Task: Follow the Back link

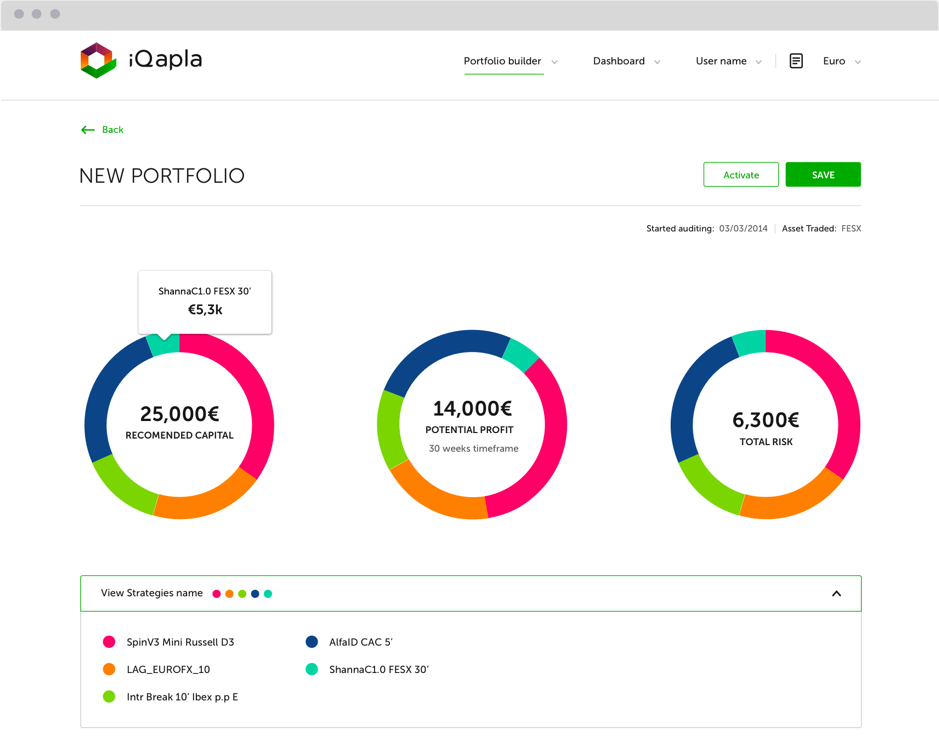Action: click(x=113, y=130)
